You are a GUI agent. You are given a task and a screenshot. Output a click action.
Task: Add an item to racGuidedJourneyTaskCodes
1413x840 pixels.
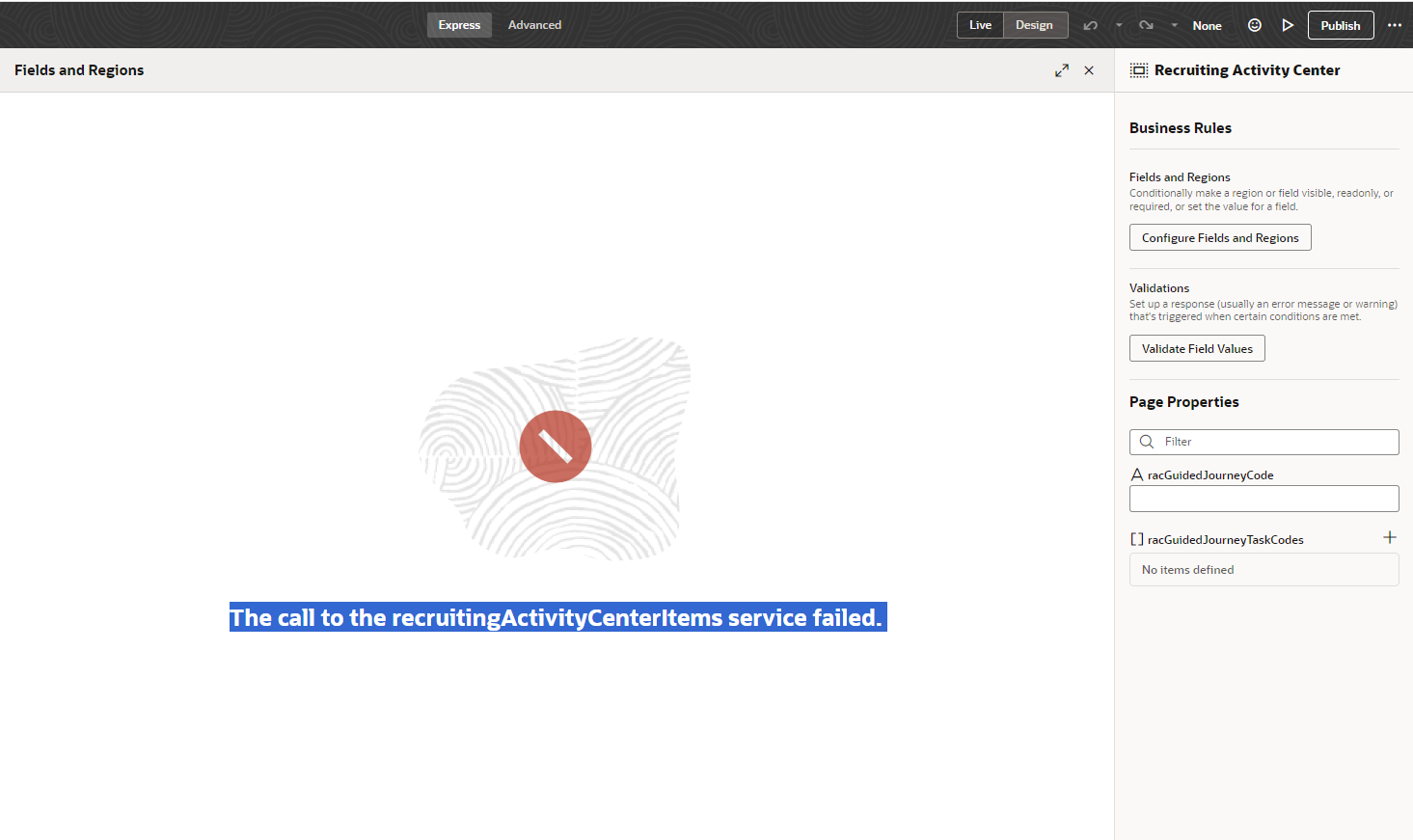click(x=1390, y=537)
